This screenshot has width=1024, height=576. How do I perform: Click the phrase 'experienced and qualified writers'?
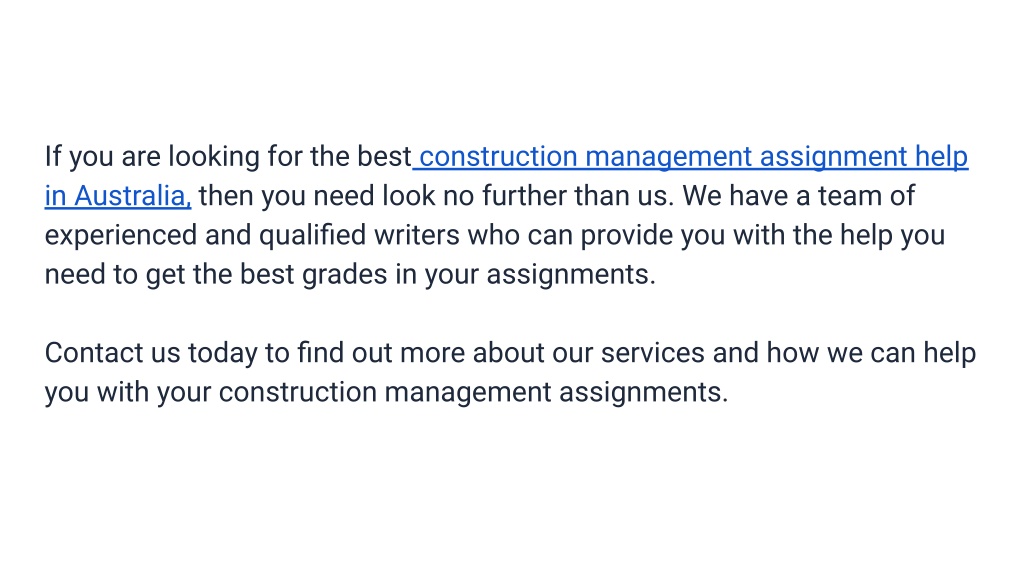click(x=252, y=236)
